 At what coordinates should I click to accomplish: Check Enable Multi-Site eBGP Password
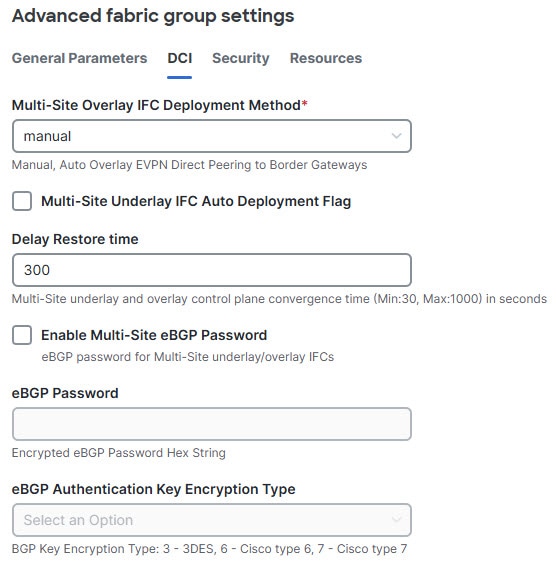point(22,335)
